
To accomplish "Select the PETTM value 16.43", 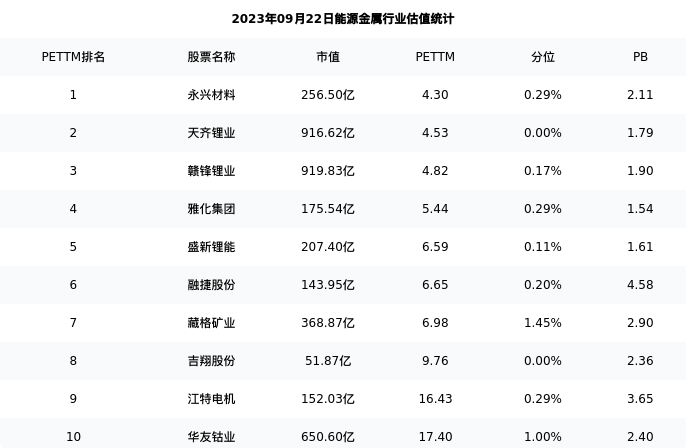I will 435,399.
